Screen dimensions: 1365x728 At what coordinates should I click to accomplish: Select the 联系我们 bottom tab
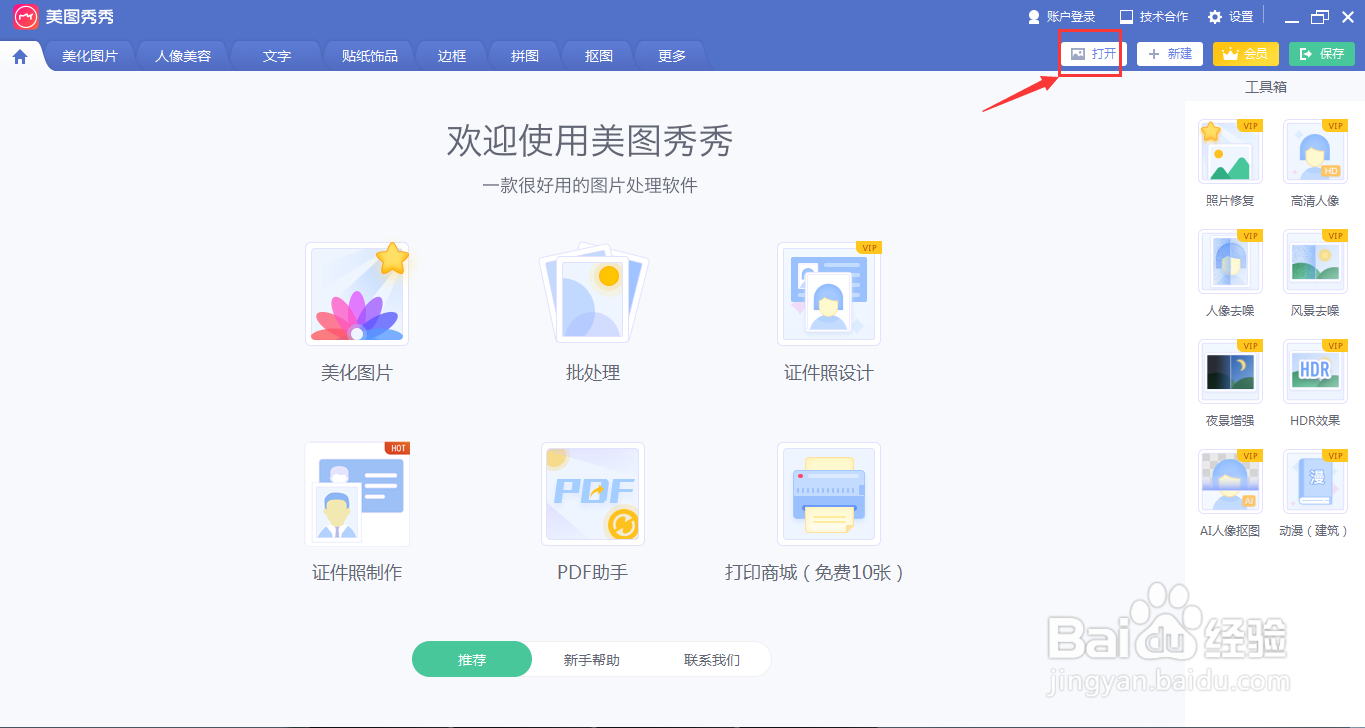[712, 660]
